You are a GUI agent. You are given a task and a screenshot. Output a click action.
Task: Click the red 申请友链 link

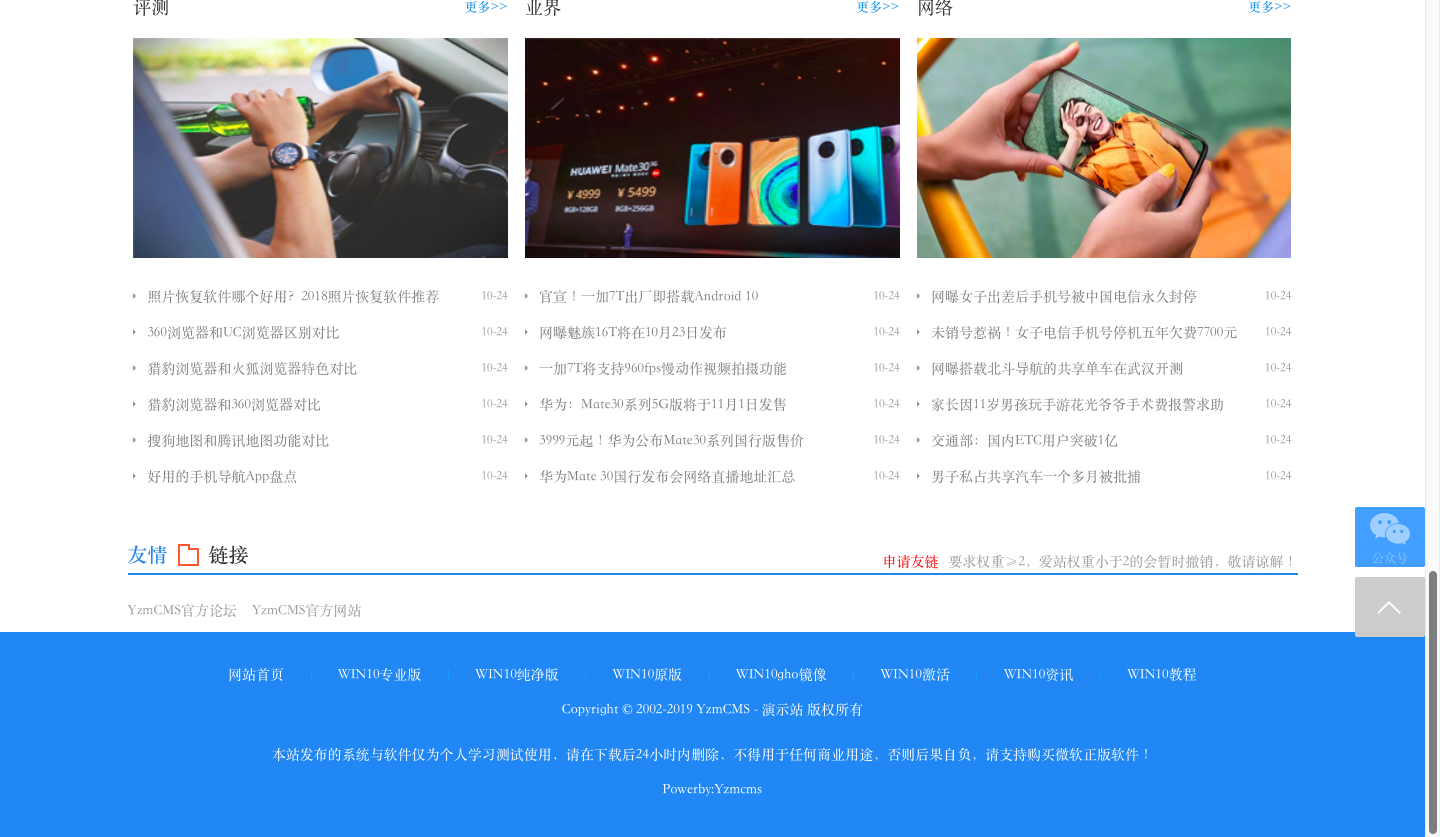910,562
